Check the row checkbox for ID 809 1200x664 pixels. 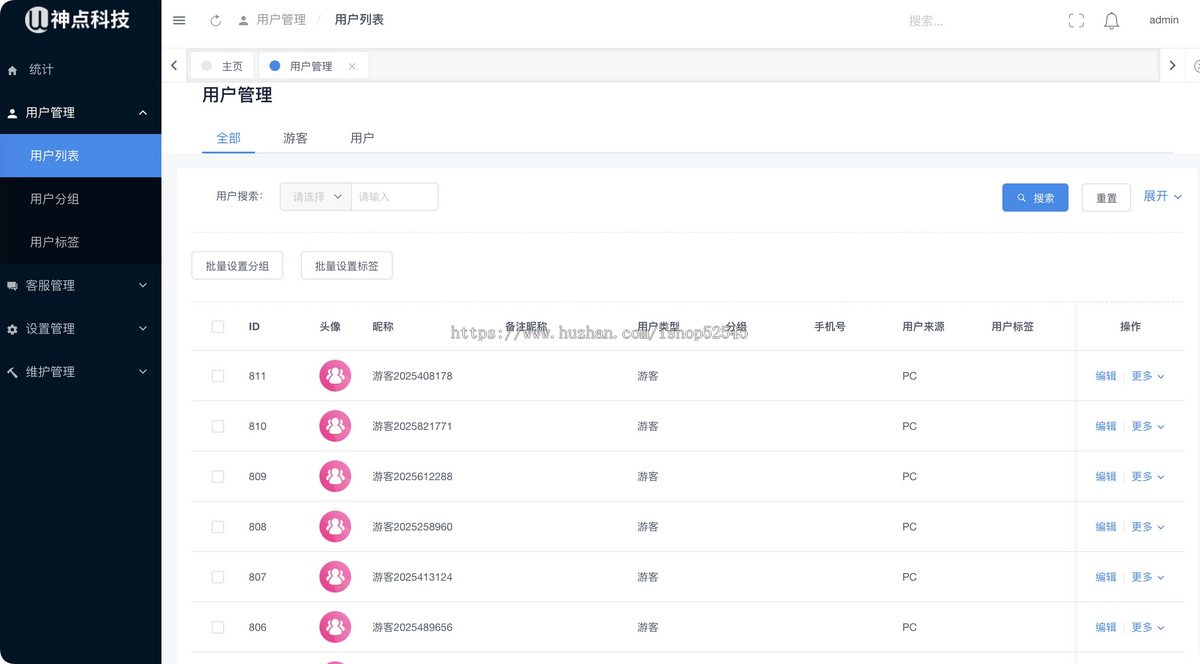(x=218, y=476)
